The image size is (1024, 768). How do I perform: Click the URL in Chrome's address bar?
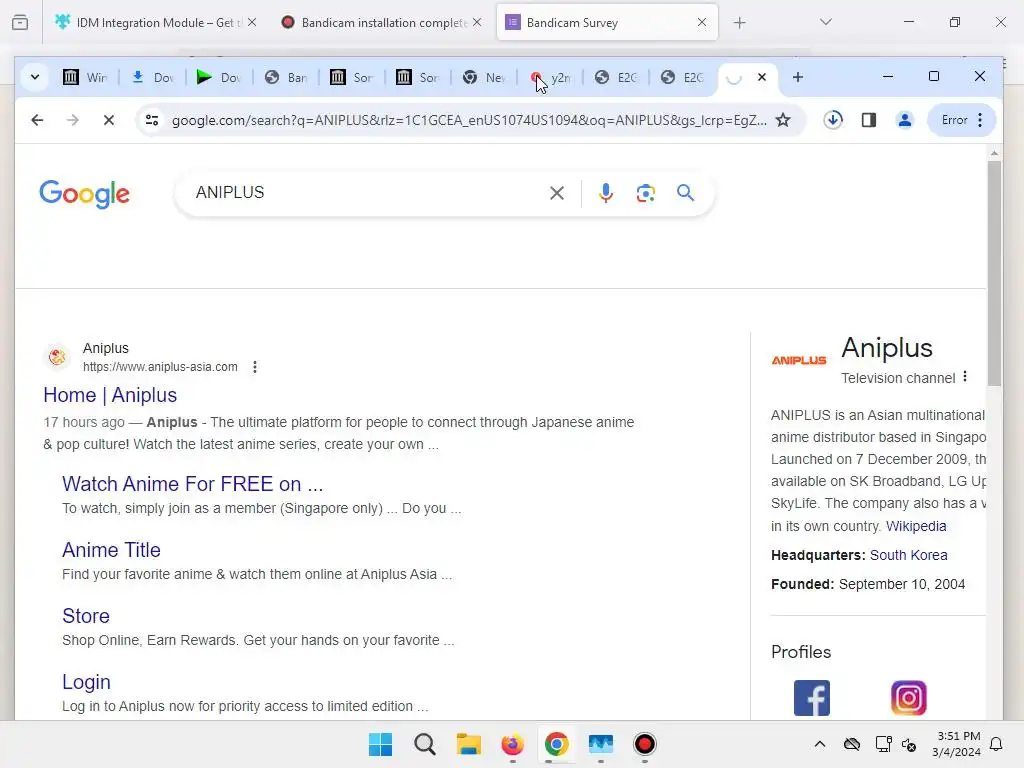coord(469,120)
